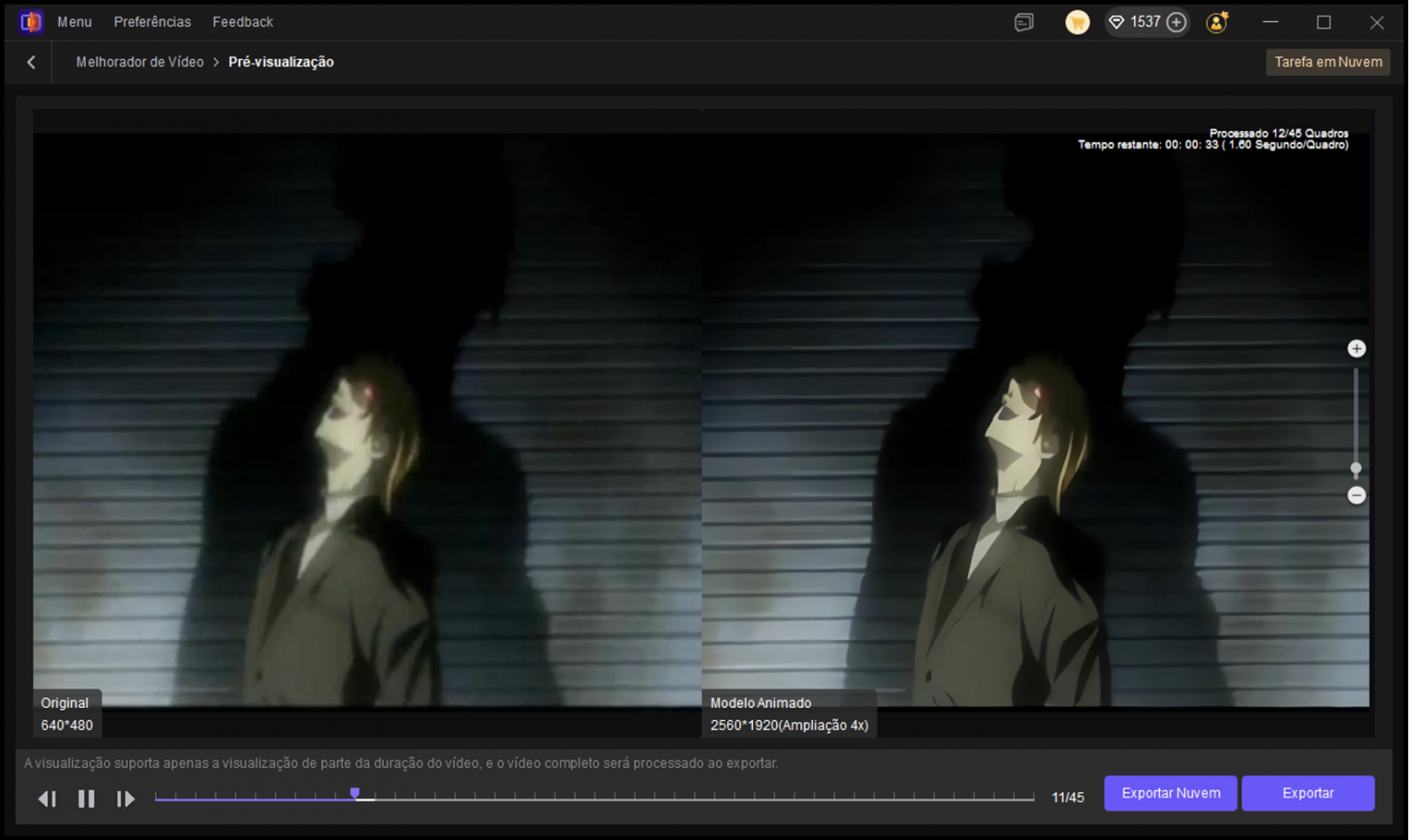This screenshot has width=1409, height=840.
Task: Click the vertical zoom slider handle
Action: point(1356,468)
